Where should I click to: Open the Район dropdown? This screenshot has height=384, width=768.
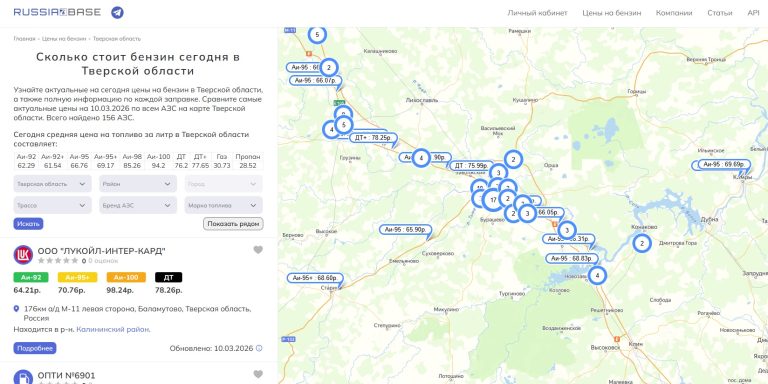[x=138, y=184]
